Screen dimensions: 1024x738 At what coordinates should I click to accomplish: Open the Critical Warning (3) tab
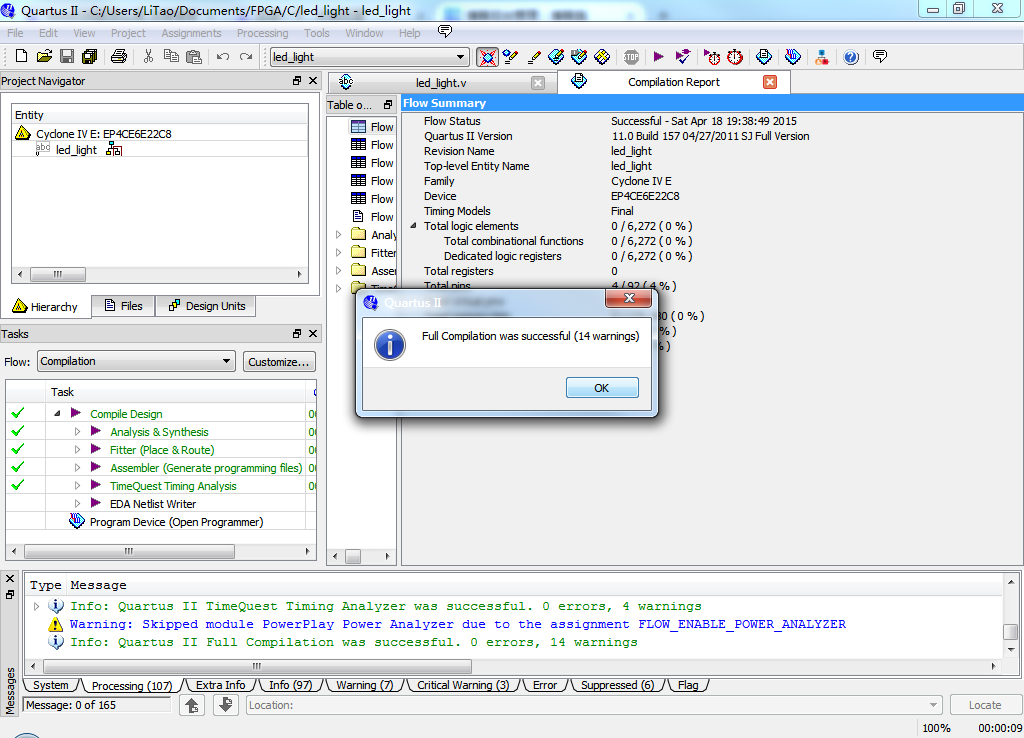click(462, 685)
